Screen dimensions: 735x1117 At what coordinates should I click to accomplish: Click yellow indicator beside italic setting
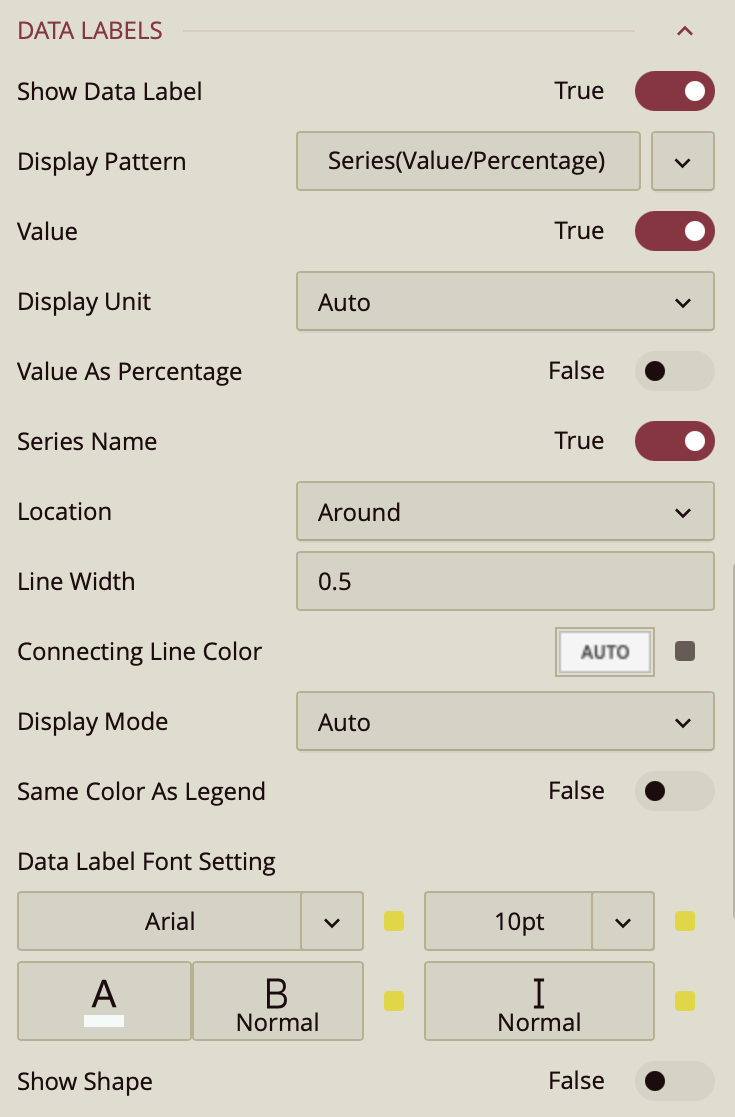pos(685,1001)
